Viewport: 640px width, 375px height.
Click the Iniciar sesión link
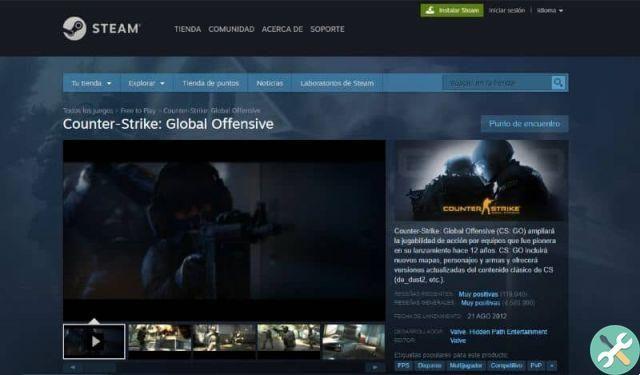pos(507,11)
